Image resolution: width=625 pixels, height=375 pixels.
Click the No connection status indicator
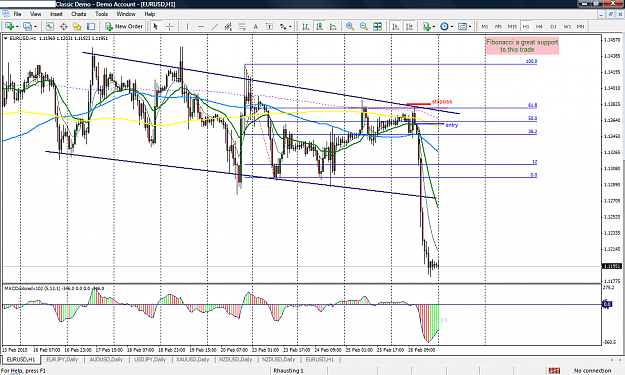pyautogui.click(x=592, y=371)
